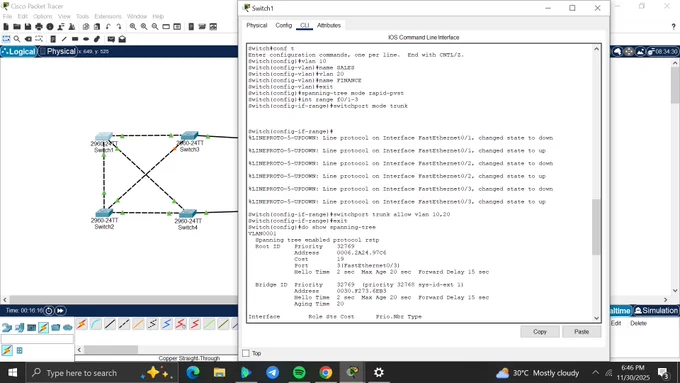Pick the Draw Line tool

coord(64,39)
